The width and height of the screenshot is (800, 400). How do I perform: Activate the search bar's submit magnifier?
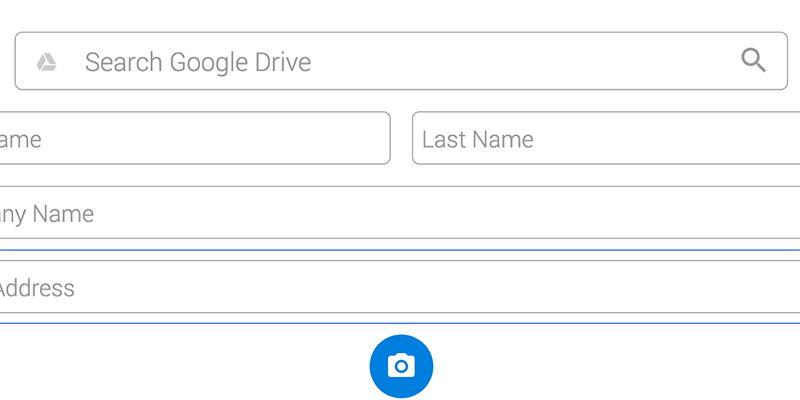coord(754,61)
